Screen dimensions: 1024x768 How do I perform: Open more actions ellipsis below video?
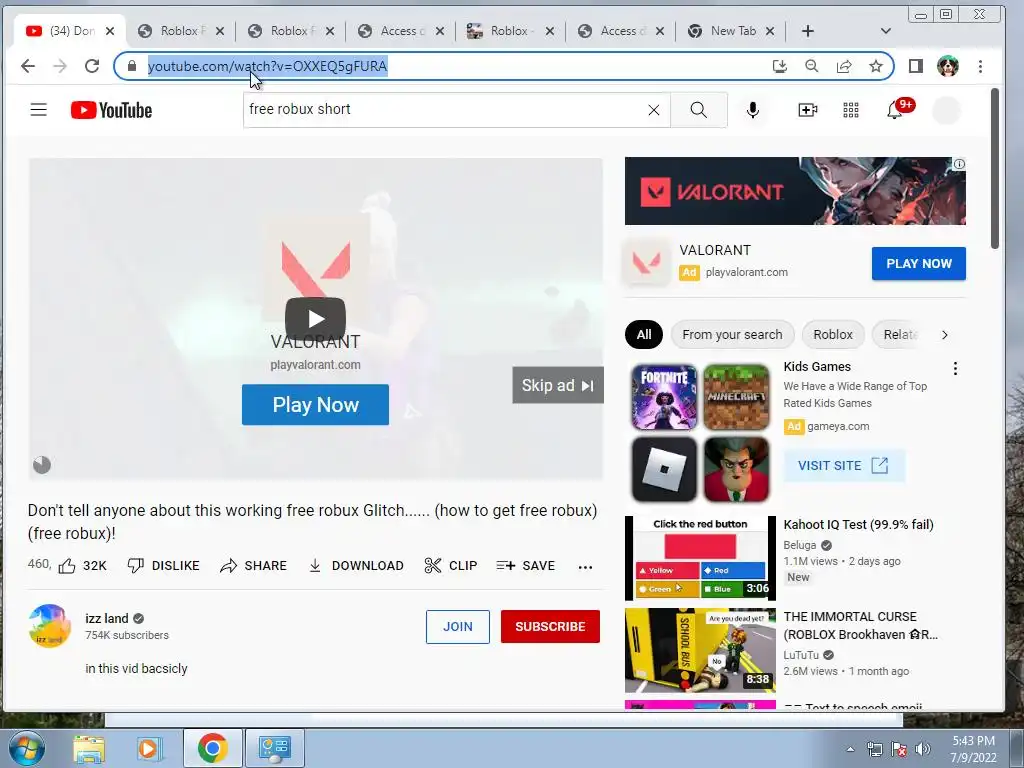585,566
